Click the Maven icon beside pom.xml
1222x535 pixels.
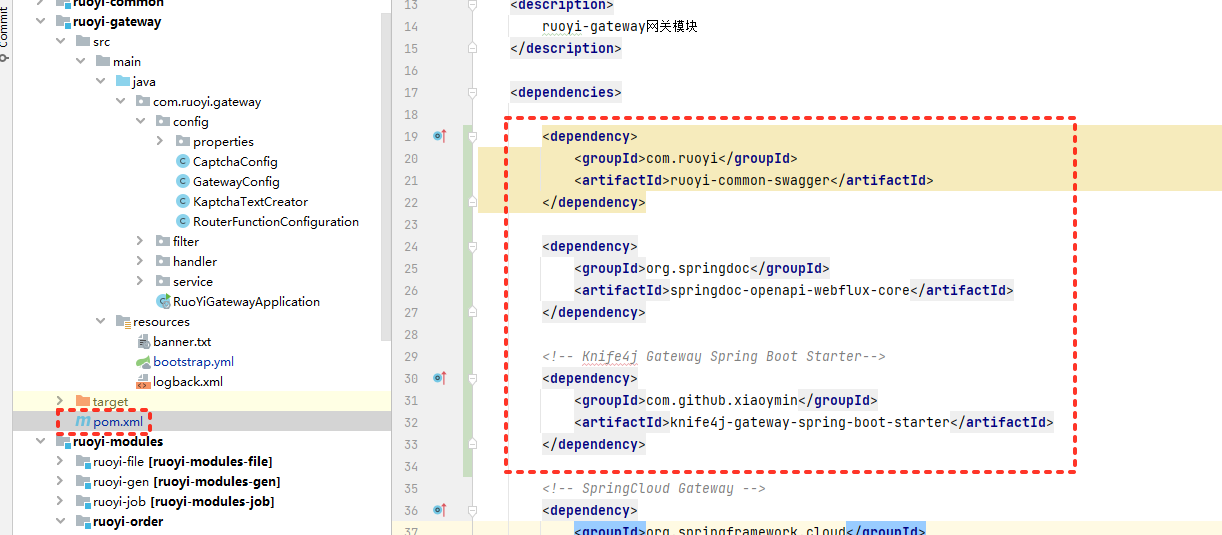pyautogui.click(x=82, y=422)
